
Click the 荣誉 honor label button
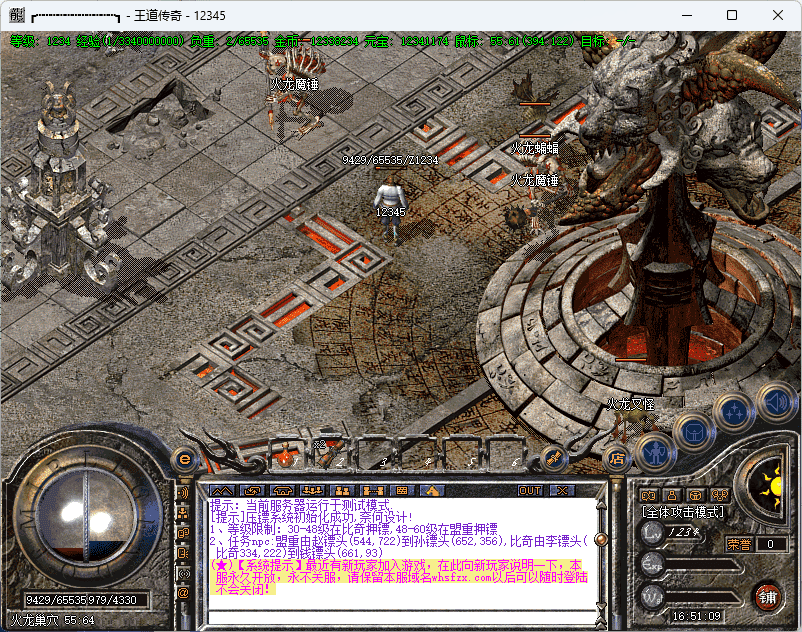point(740,545)
